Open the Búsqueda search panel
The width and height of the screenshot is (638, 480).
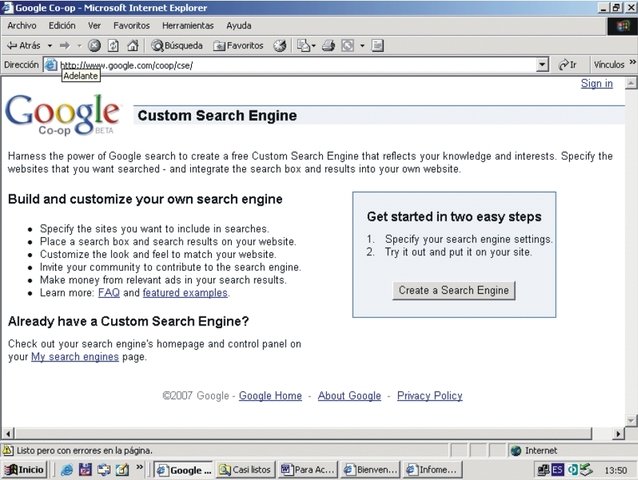click(177, 46)
